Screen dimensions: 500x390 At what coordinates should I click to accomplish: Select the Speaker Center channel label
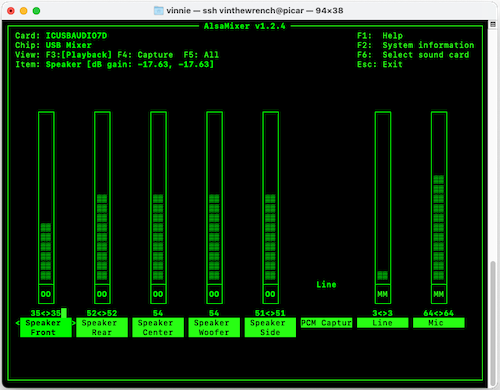(x=158, y=327)
